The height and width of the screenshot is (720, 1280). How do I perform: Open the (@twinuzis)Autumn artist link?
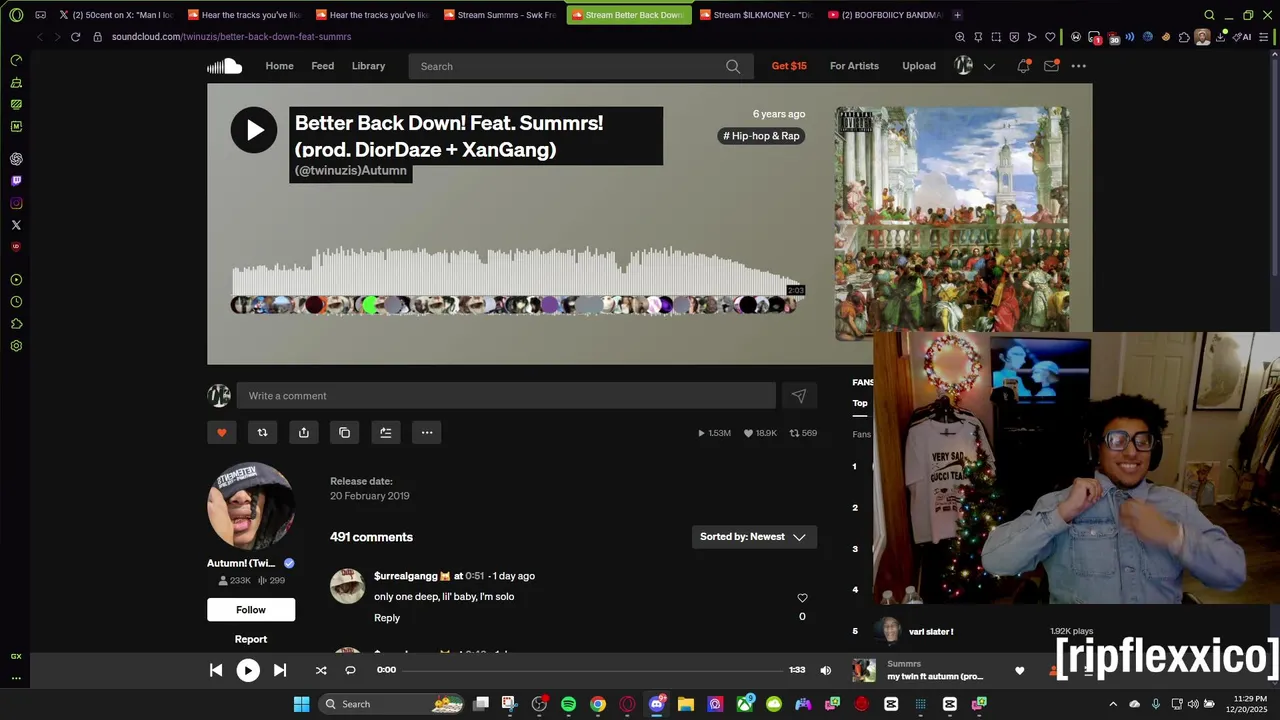tap(351, 171)
